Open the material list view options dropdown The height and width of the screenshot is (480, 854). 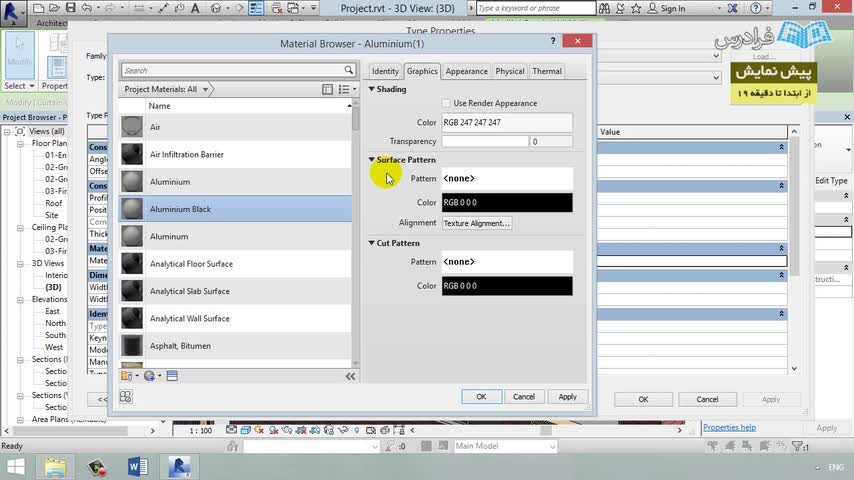coord(347,89)
